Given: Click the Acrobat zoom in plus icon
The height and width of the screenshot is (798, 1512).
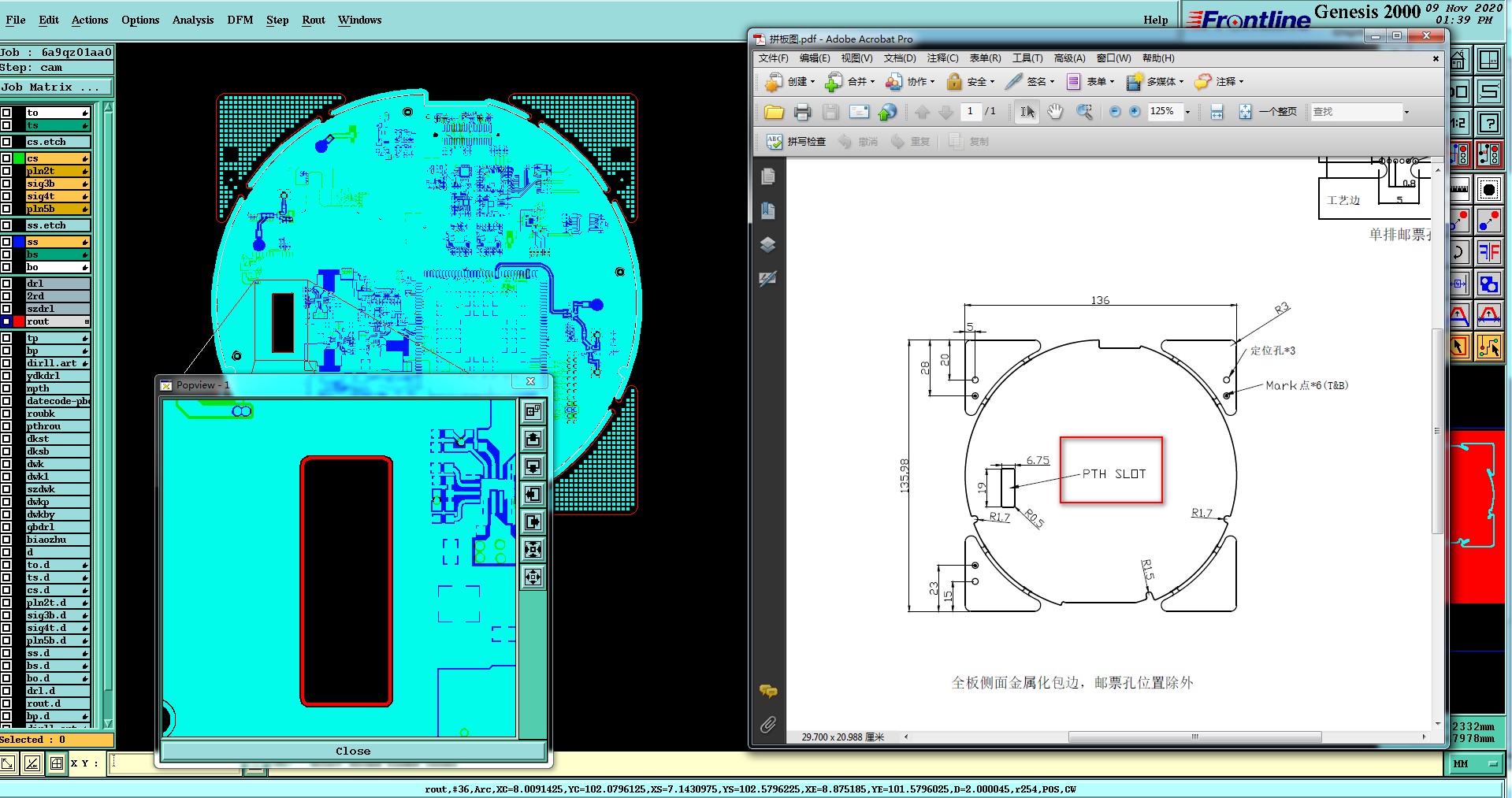Looking at the screenshot, I should (1135, 112).
